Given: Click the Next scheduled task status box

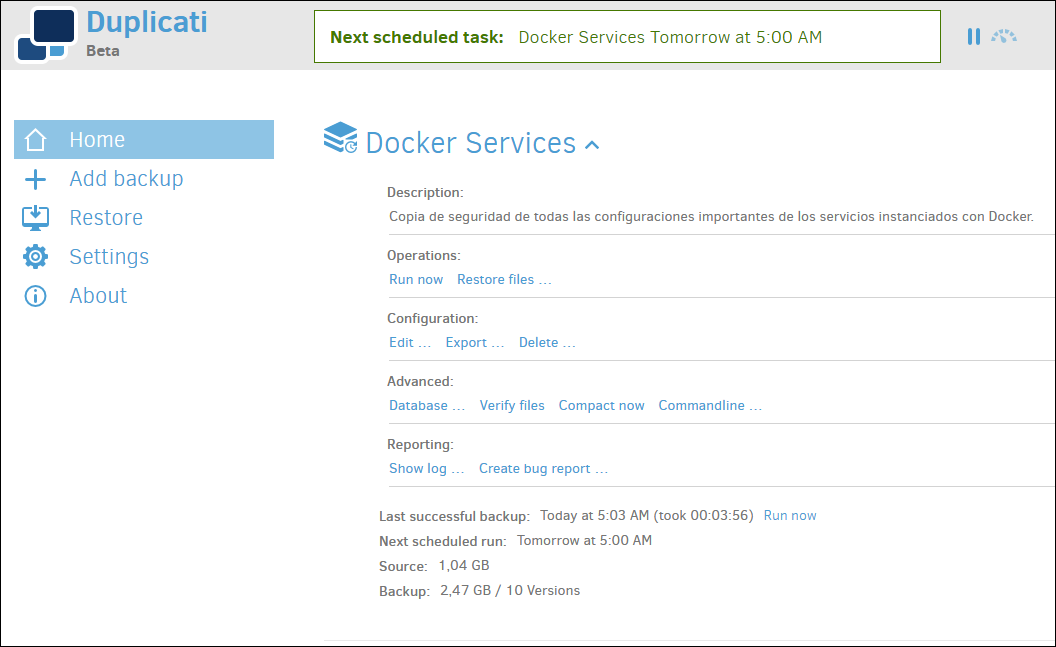Looking at the screenshot, I should coord(627,37).
